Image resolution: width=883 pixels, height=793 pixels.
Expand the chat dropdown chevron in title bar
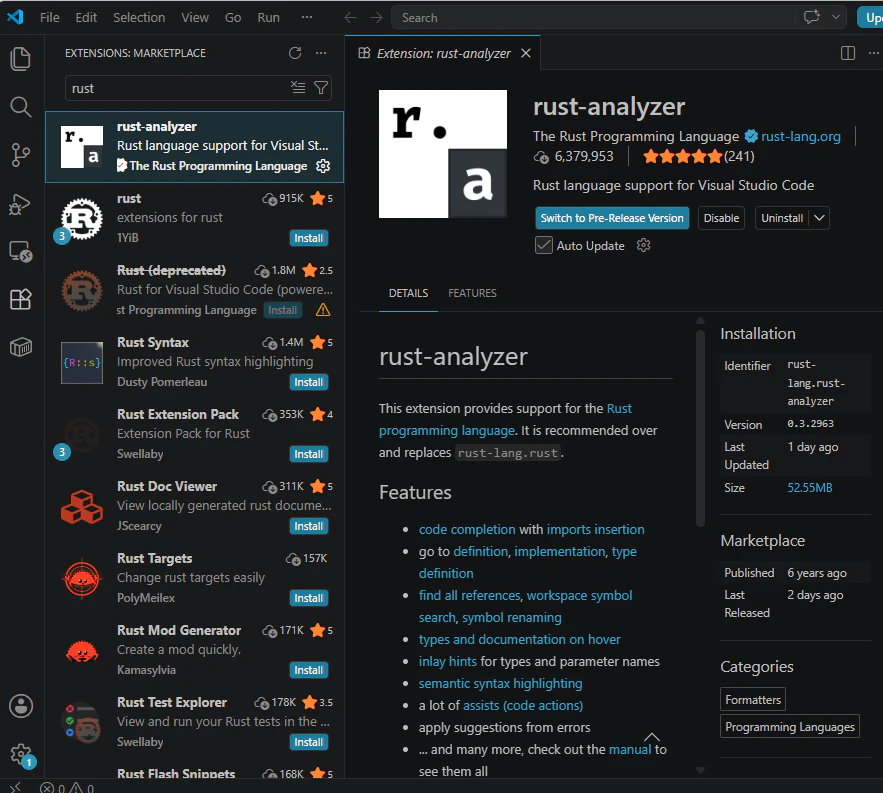(x=836, y=17)
